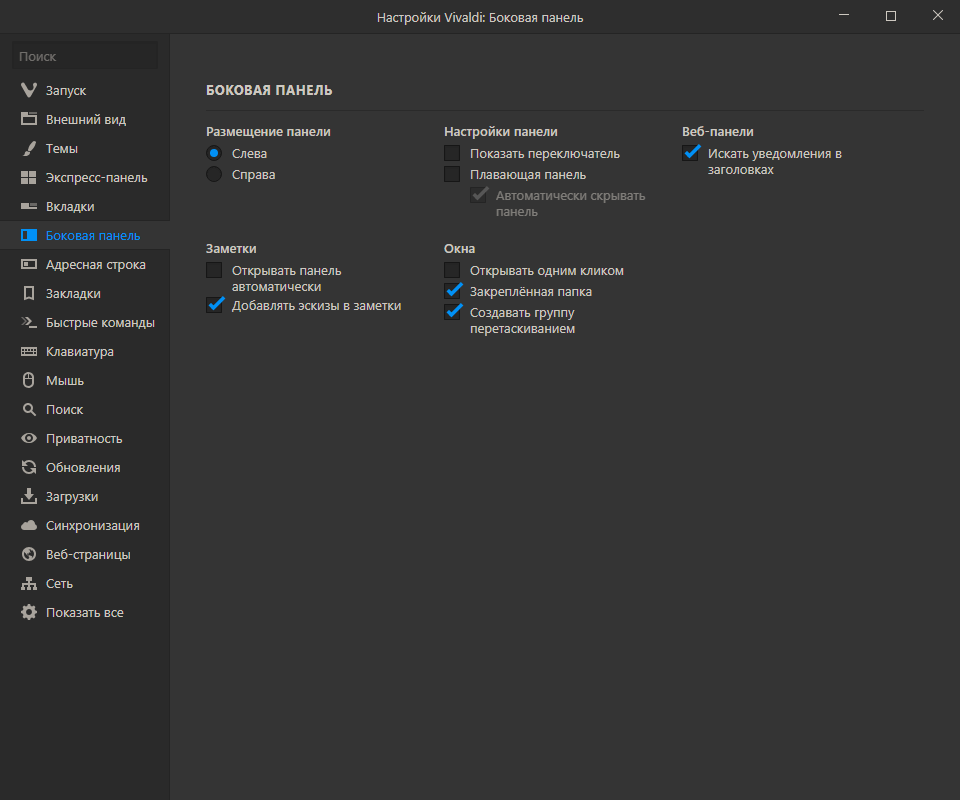Viewport: 960px width, 800px height.
Task: Click the eye icon beside Приватность
Action: click(29, 438)
